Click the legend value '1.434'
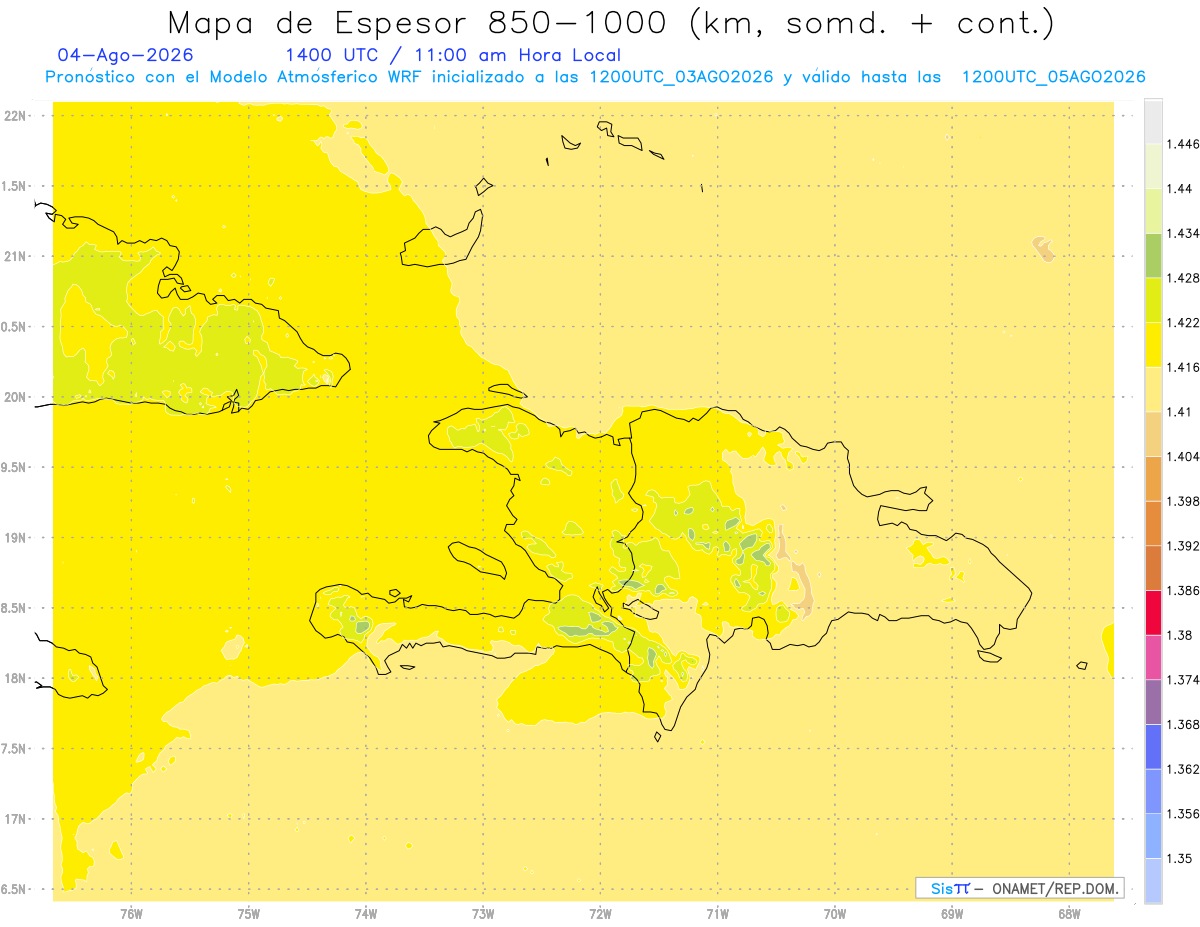Screen dimensions: 1200x927 click(x=1185, y=233)
